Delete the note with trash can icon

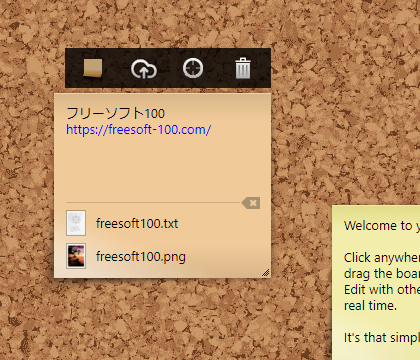coord(243,68)
